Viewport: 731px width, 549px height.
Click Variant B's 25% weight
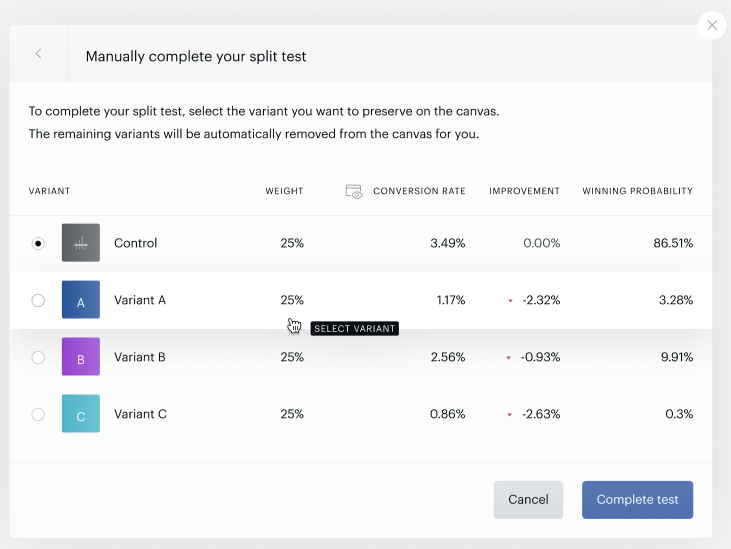(x=292, y=357)
